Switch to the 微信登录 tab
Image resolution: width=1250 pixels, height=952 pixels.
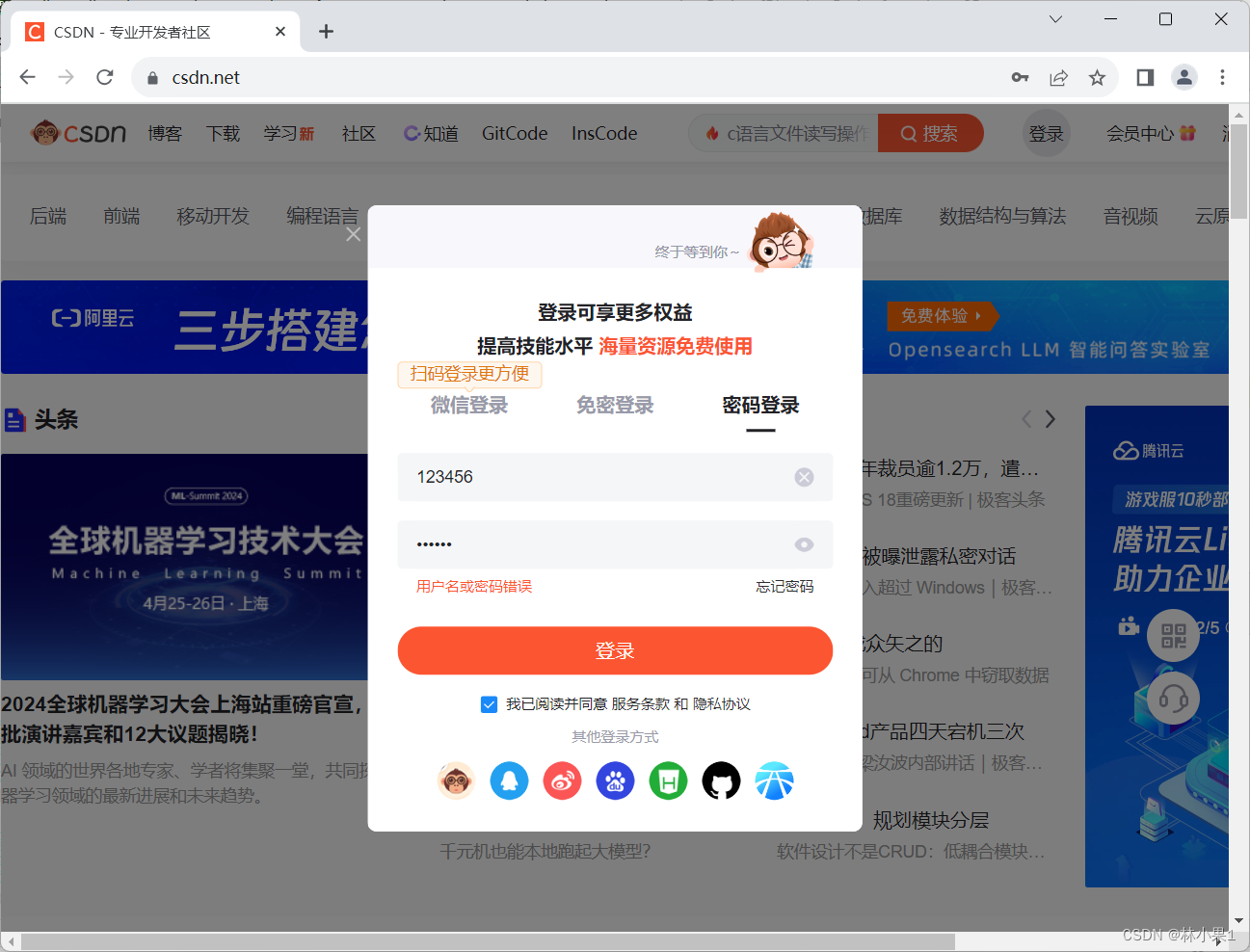[x=469, y=406]
